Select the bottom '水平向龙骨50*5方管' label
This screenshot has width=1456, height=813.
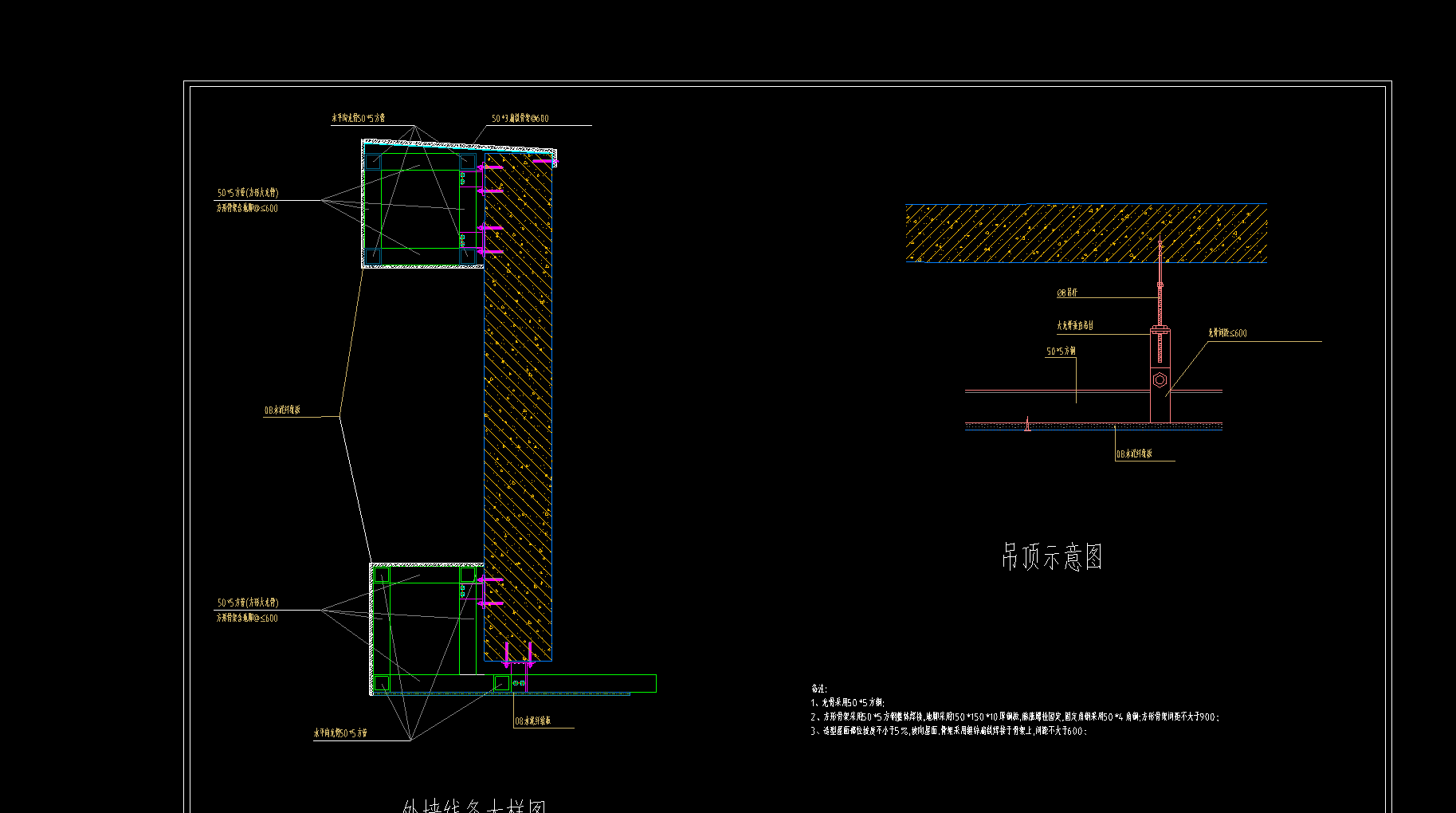click(340, 732)
